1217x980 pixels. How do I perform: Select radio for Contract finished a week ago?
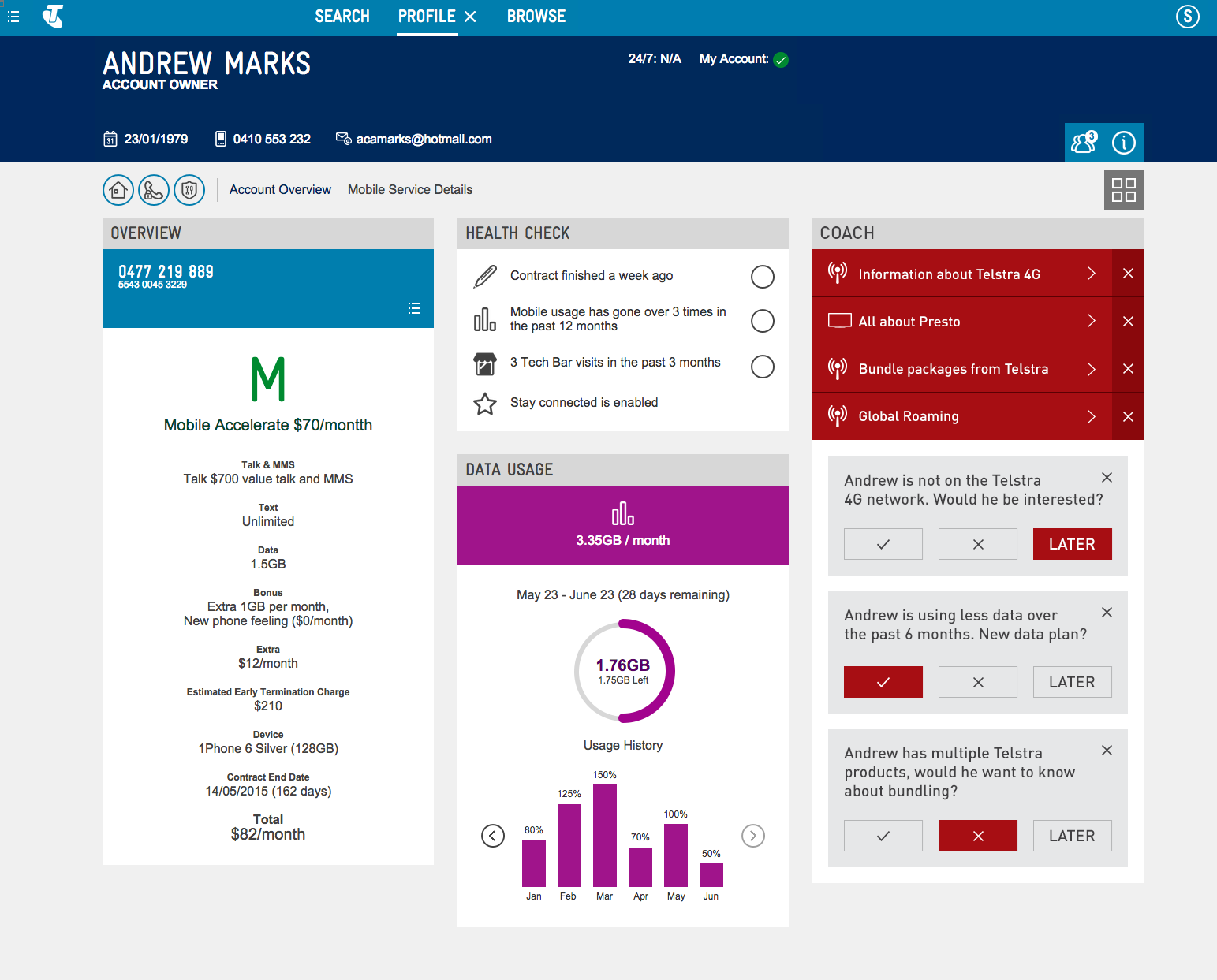(x=762, y=277)
